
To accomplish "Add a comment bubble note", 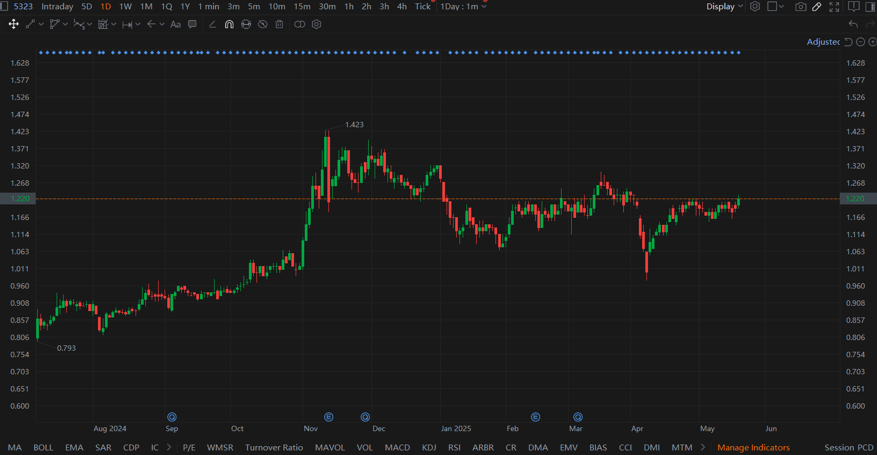I will (x=192, y=24).
